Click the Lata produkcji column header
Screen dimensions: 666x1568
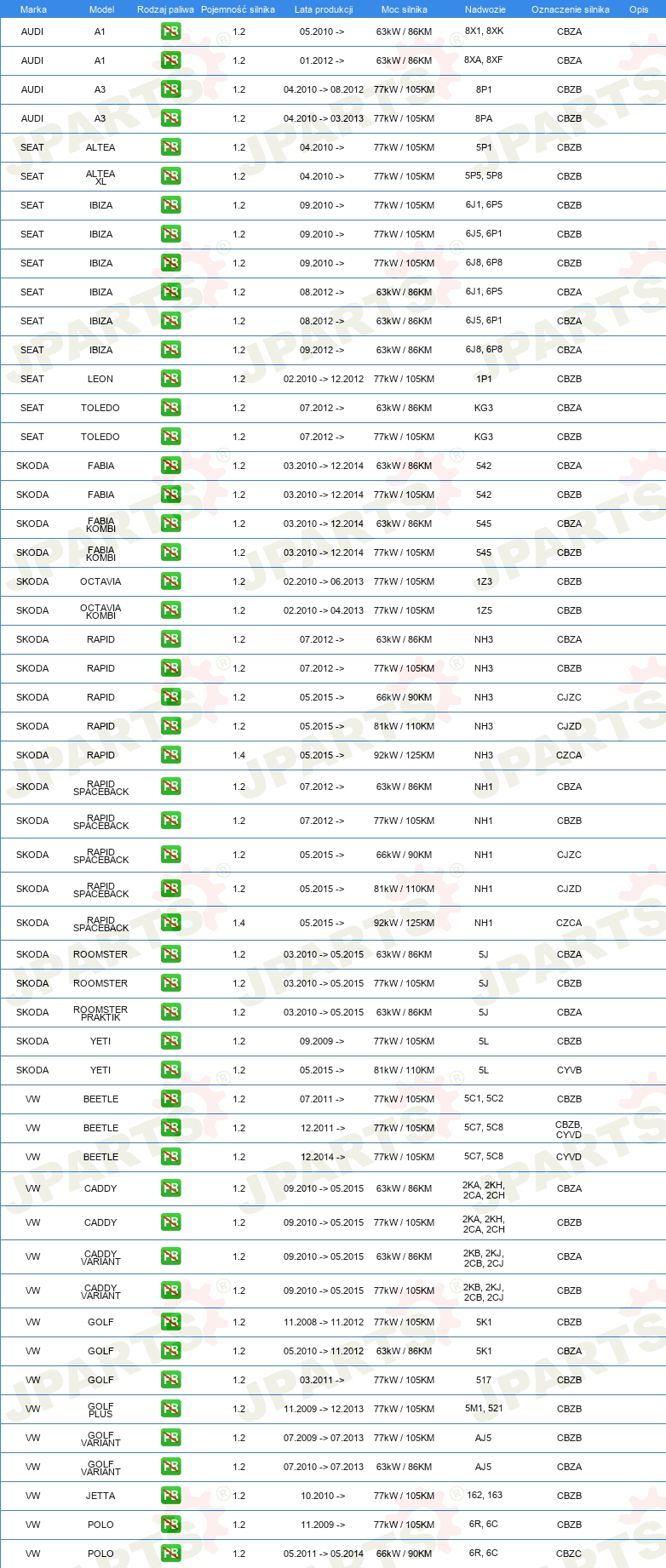point(324,9)
